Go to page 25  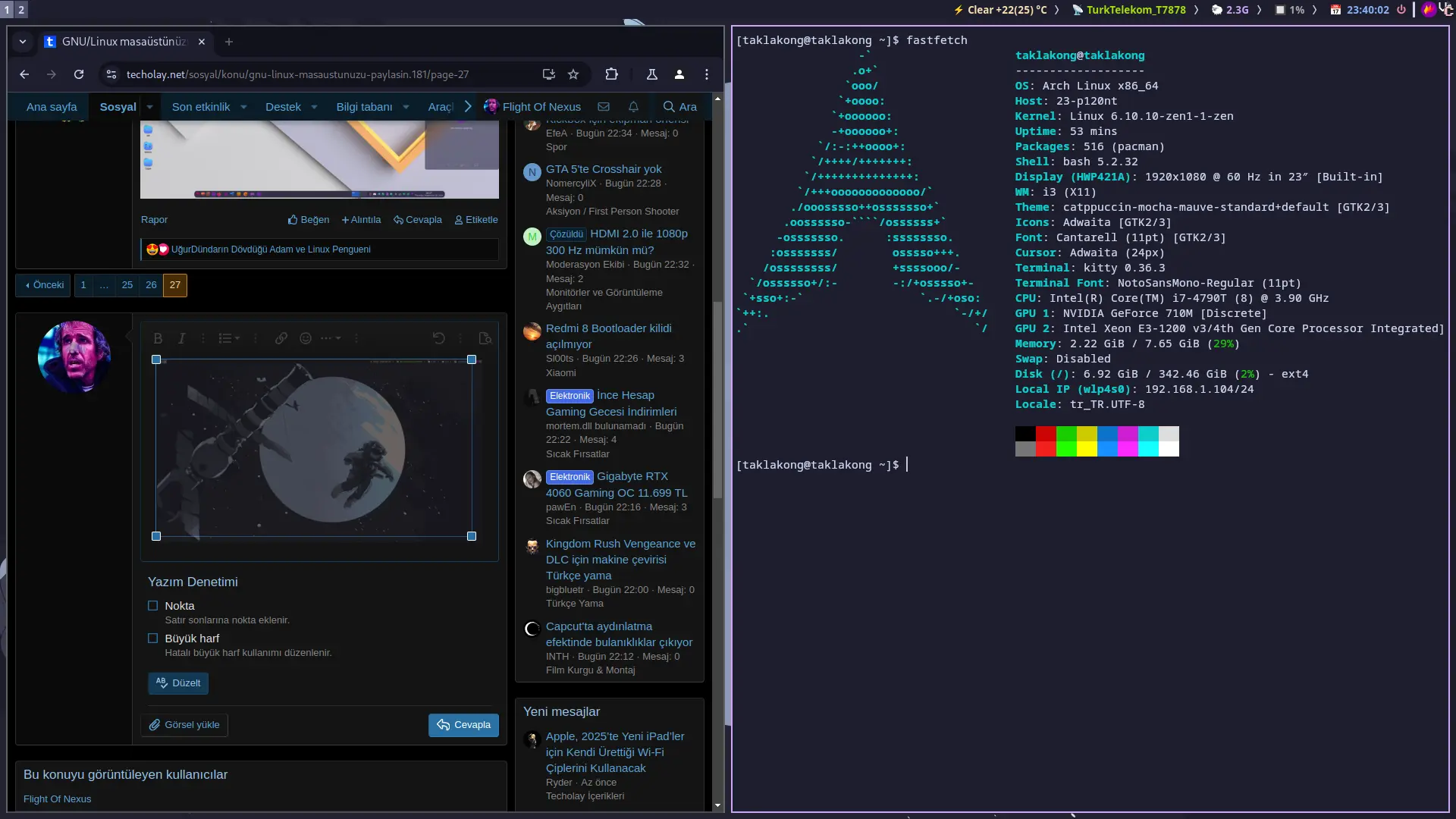click(127, 286)
